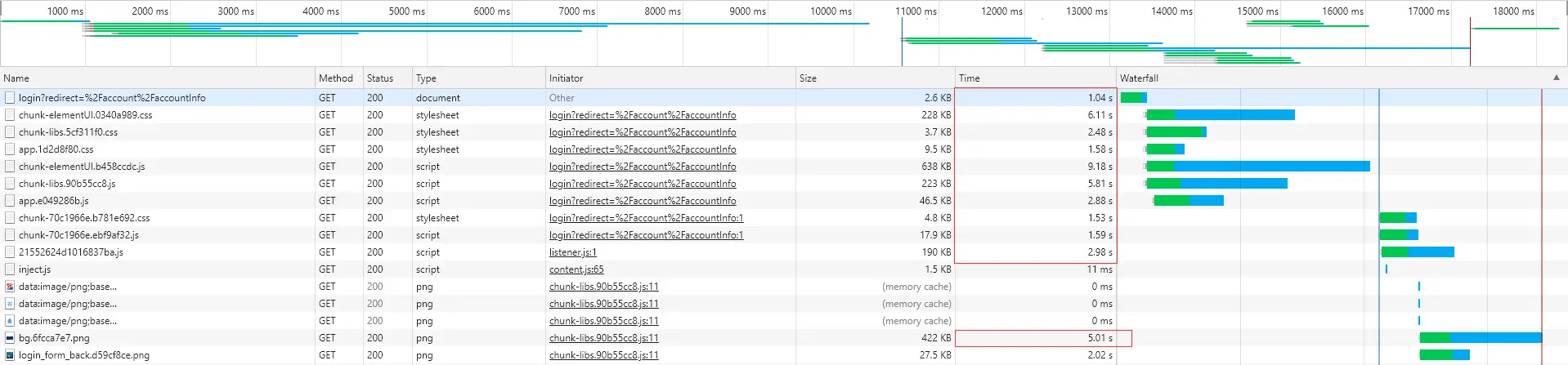
Task: Select login_form_back.d59cf8ce.png request
Action: [784, 355]
